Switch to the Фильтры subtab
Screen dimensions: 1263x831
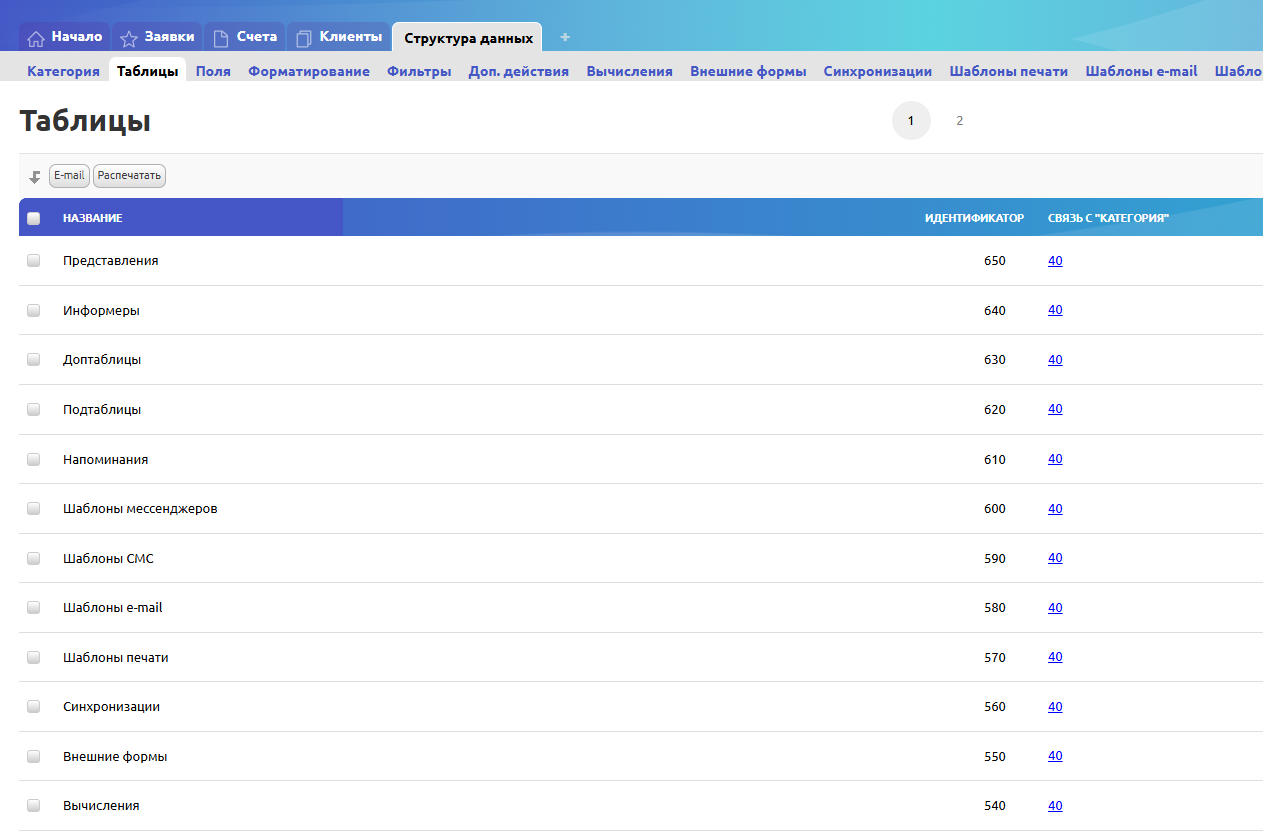pyautogui.click(x=419, y=71)
